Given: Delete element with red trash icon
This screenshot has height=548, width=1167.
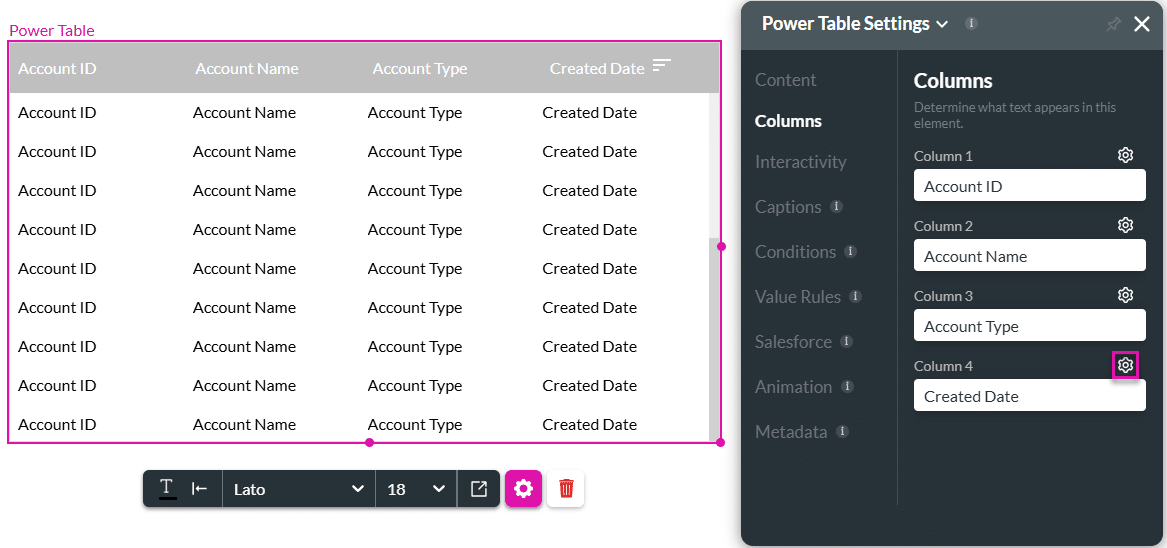Looking at the screenshot, I should pyautogui.click(x=566, y=489).
